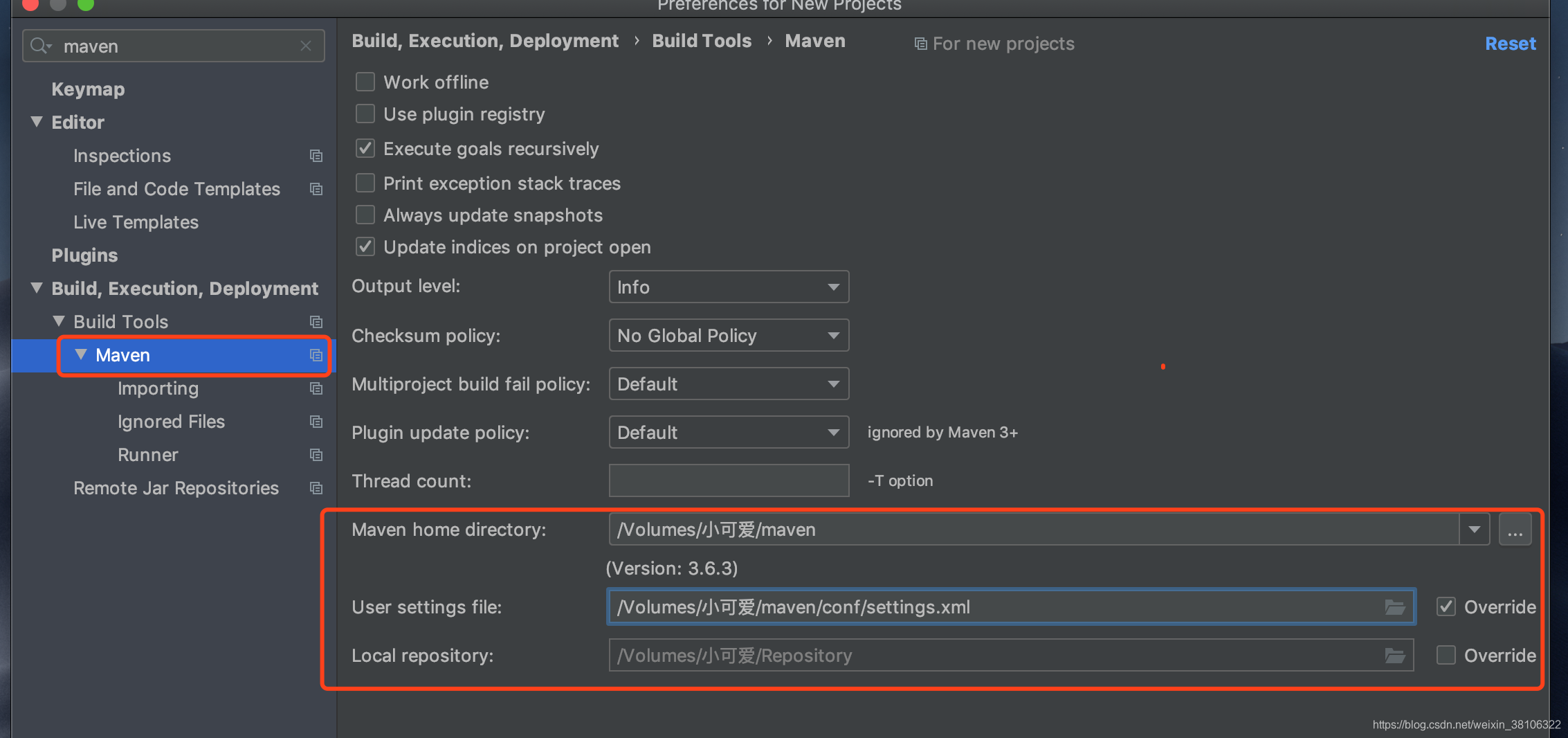Open Runner under Maven
Viewport: 1568px width, 738px height.
(x=148, y=455)
